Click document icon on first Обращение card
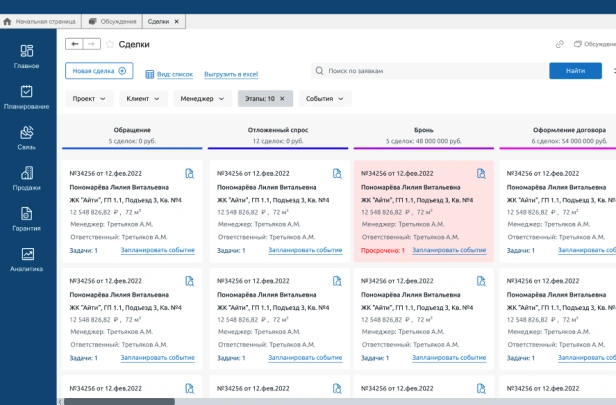 click(x=189, y=174)
